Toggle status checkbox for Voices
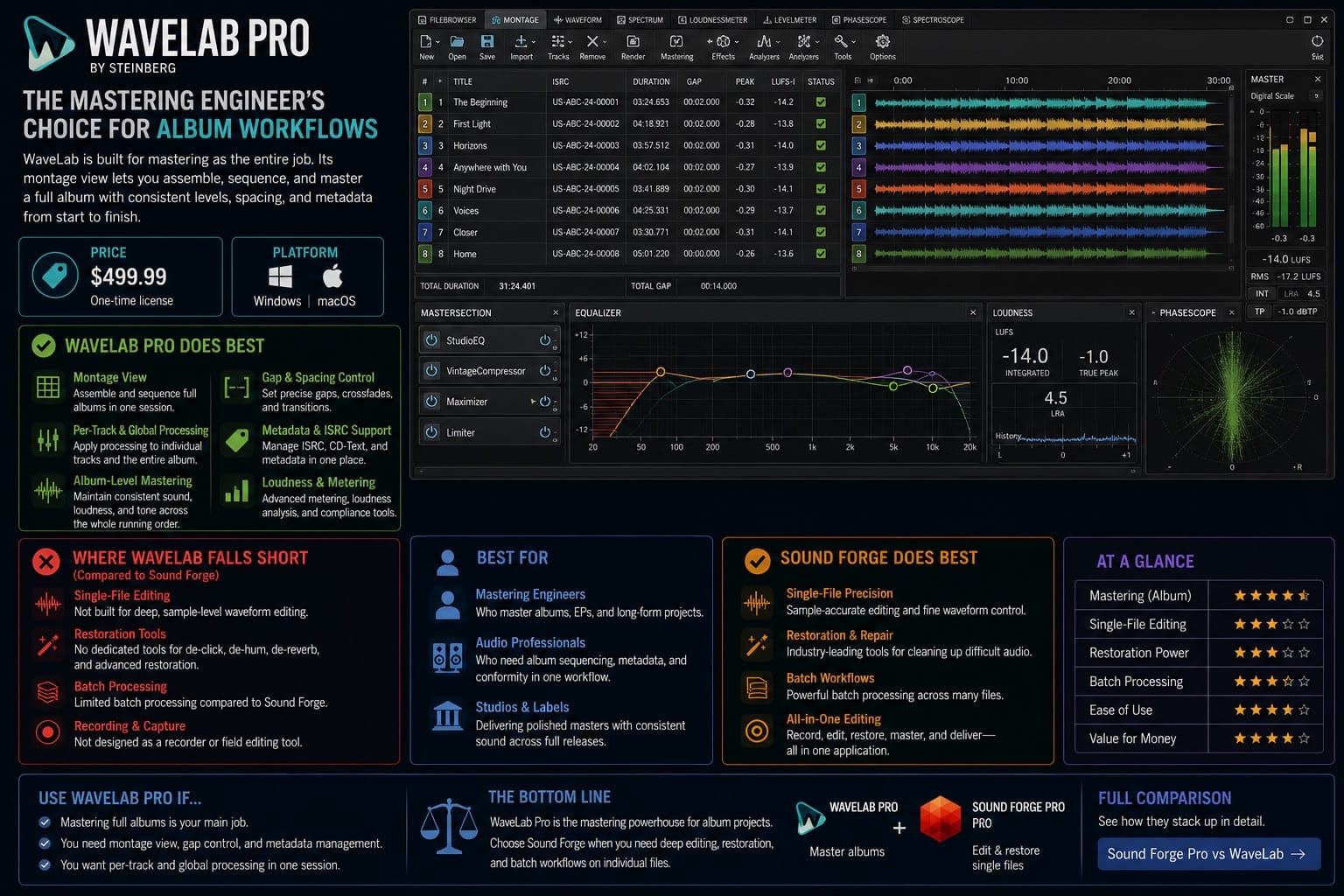Image resolution: width=1344 pixels, height=896 pixels. [821, 210]
